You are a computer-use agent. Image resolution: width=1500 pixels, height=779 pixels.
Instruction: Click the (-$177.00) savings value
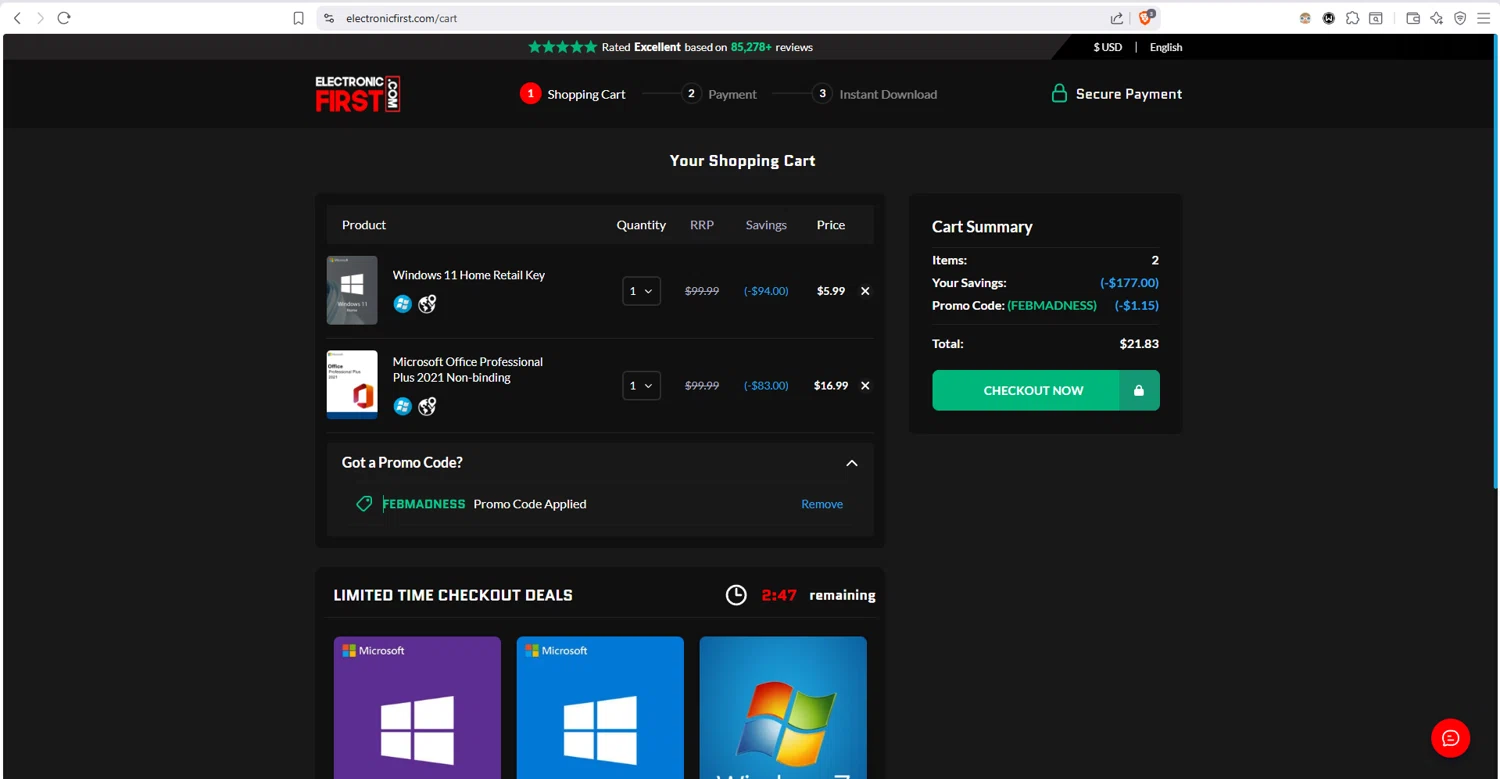click(x=1129, y=283)
